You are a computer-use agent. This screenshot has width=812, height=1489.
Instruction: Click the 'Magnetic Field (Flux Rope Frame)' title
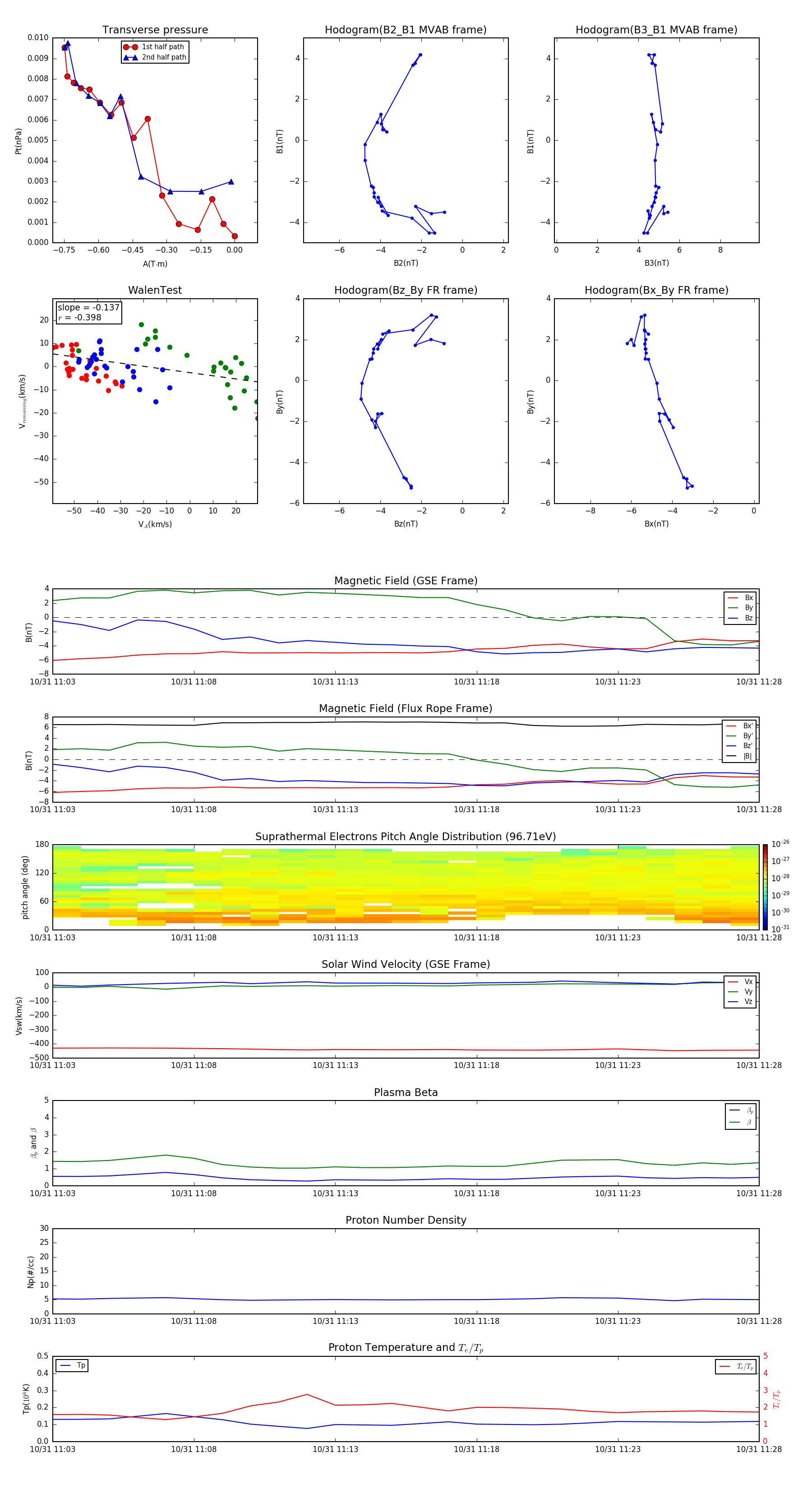click(x=406, y=709)
